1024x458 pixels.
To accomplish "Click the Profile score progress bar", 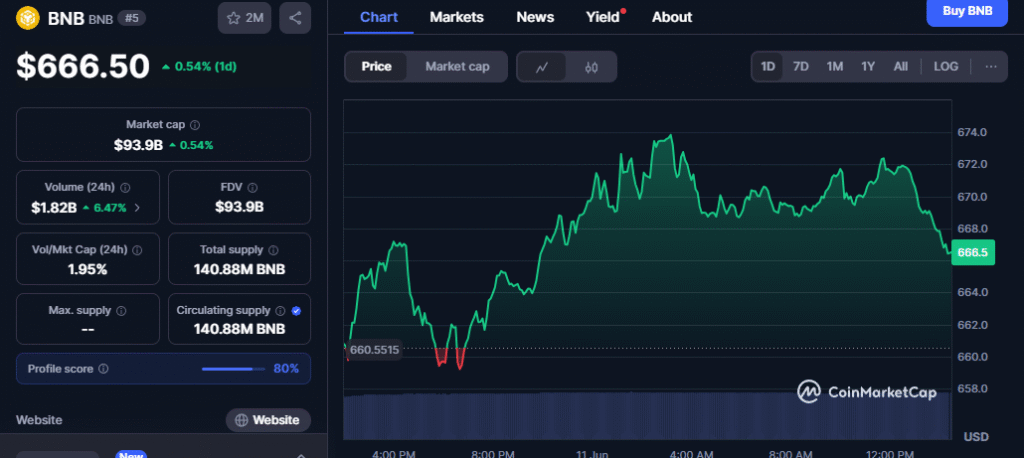I will coord(234,369).
